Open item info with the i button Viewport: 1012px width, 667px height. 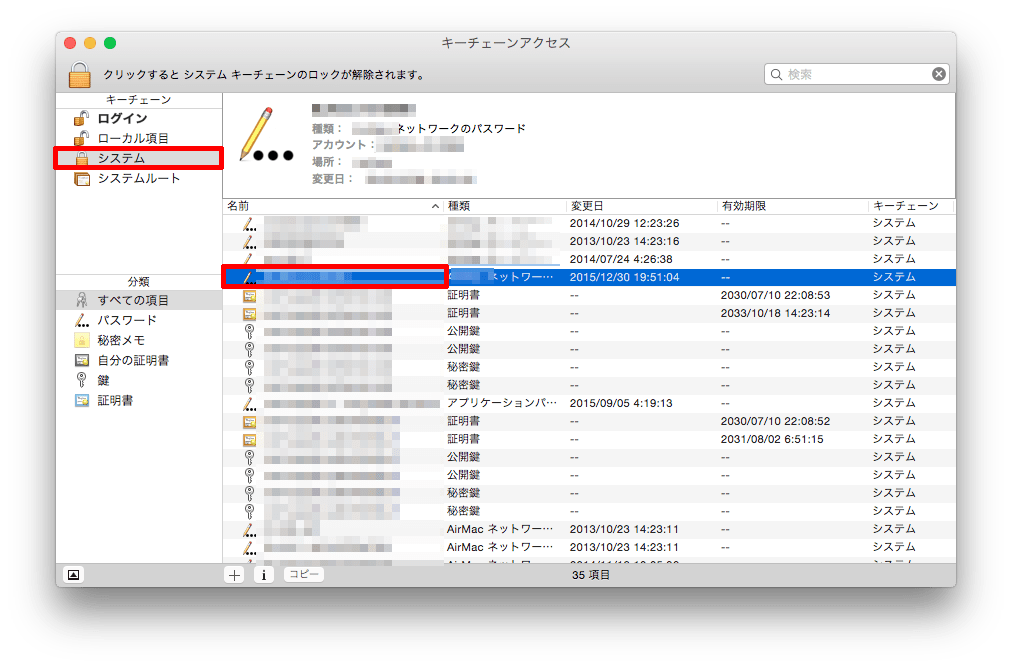coord(264,574)
